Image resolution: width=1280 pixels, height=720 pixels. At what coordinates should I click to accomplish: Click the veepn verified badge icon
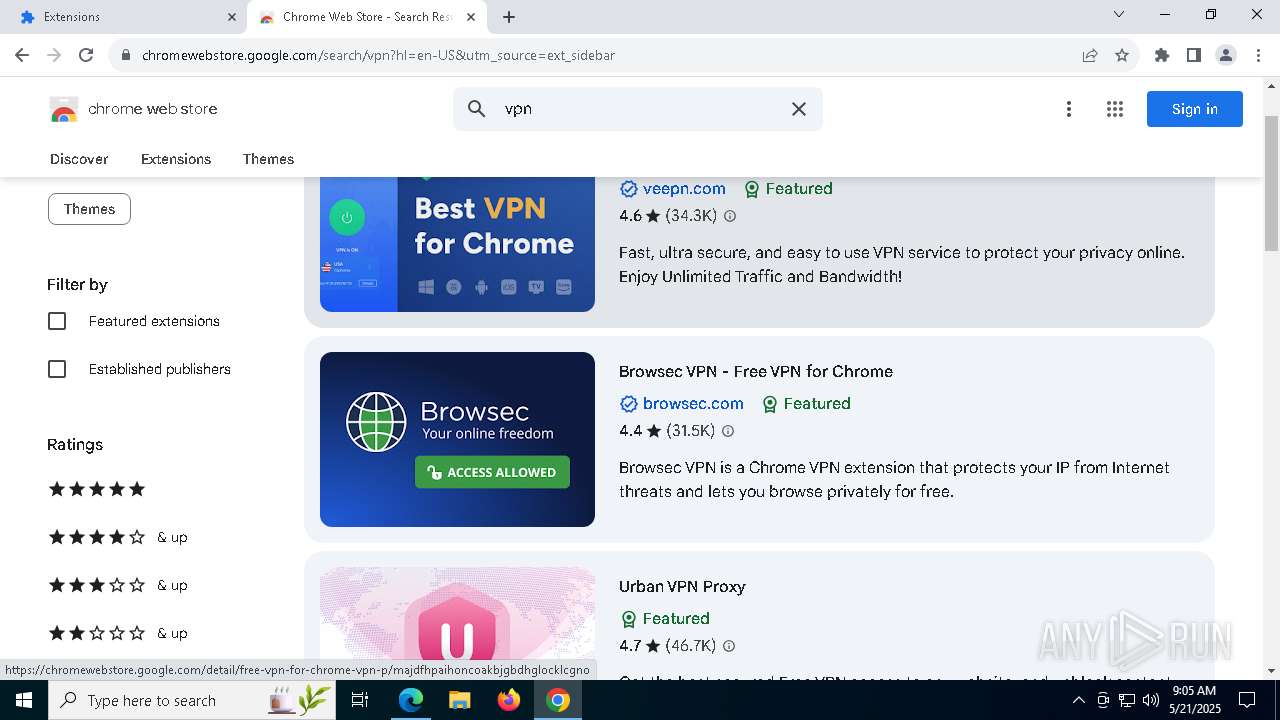point(628,189)
